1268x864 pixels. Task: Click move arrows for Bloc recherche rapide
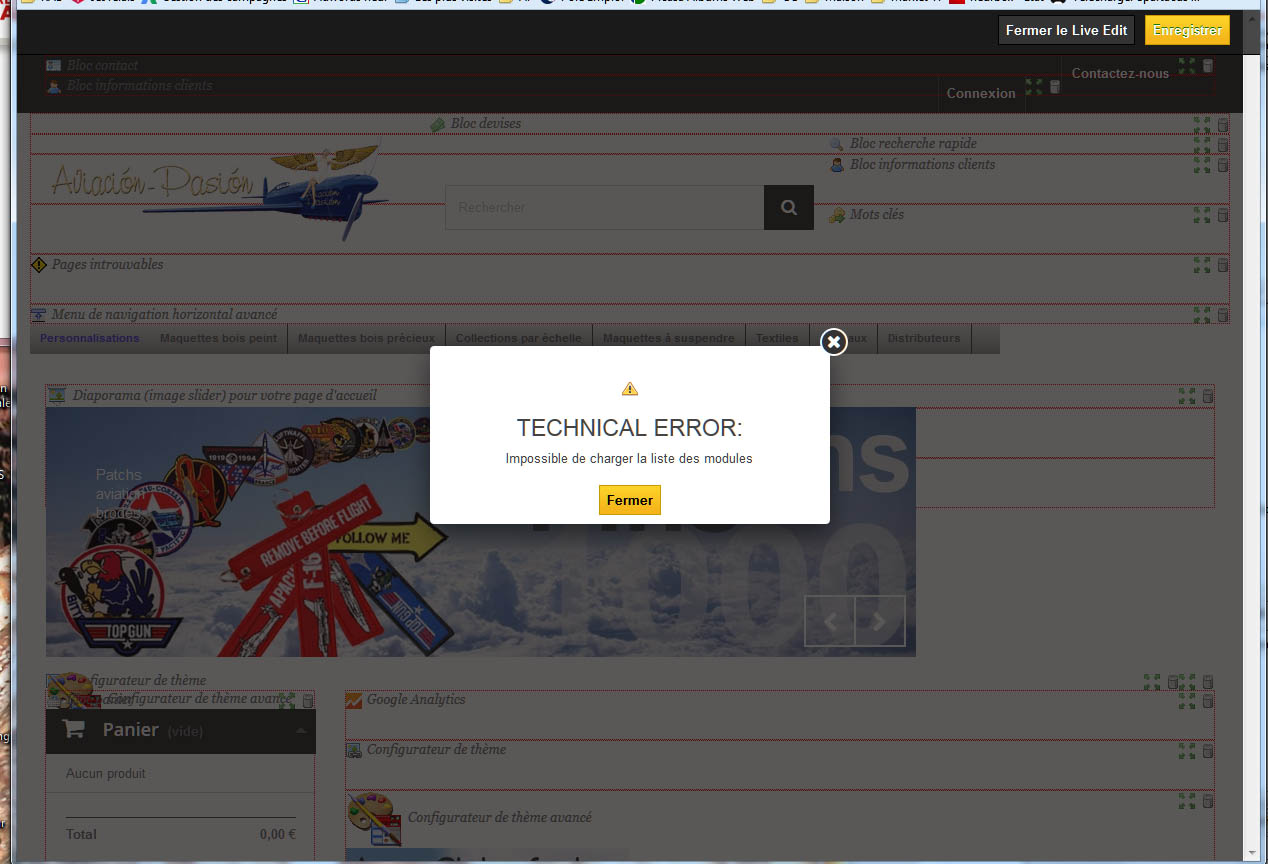click(1202, 144)
